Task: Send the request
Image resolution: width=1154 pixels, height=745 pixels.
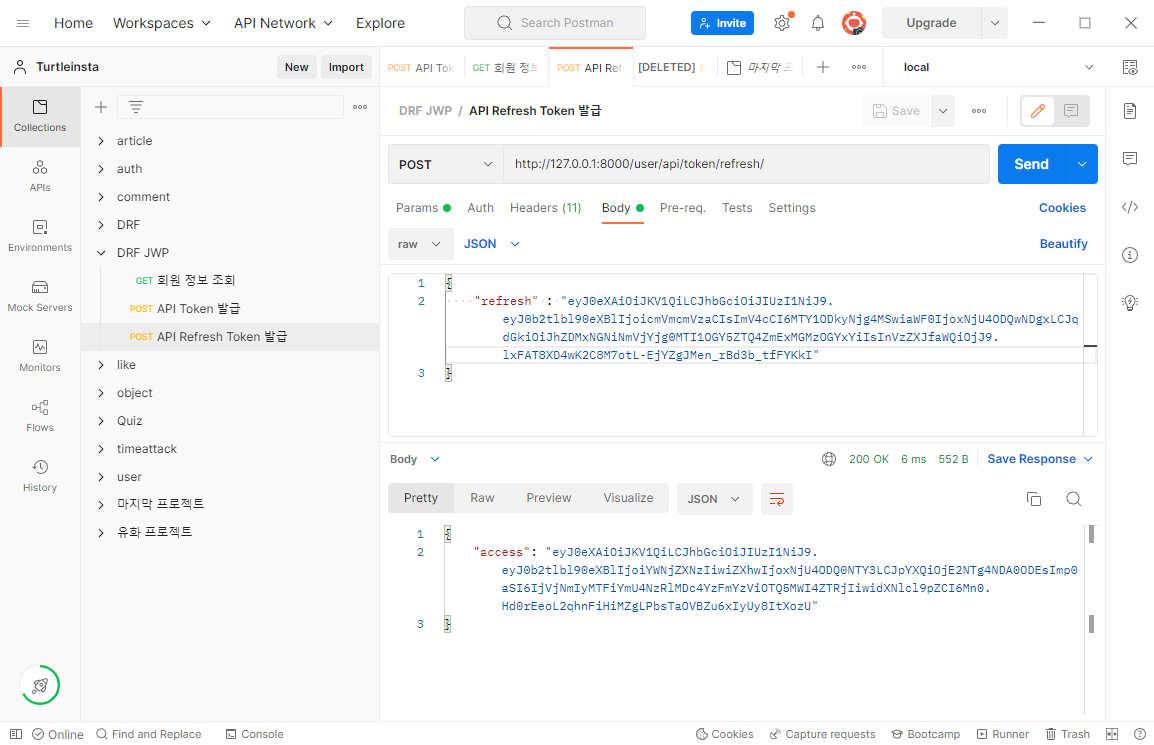Action: (1031, 164)
